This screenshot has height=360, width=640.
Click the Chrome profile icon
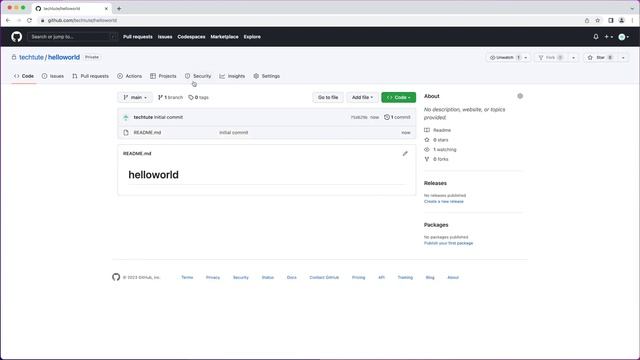(x=621, y=20)
